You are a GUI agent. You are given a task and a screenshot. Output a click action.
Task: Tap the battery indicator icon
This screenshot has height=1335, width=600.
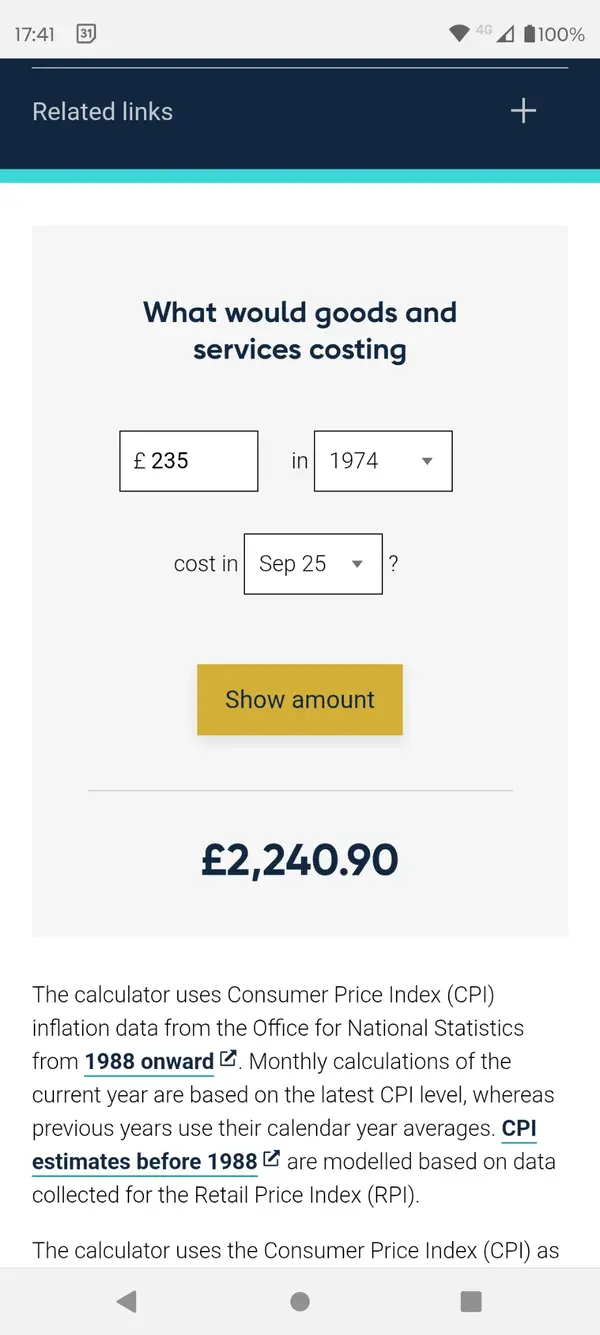529,34
